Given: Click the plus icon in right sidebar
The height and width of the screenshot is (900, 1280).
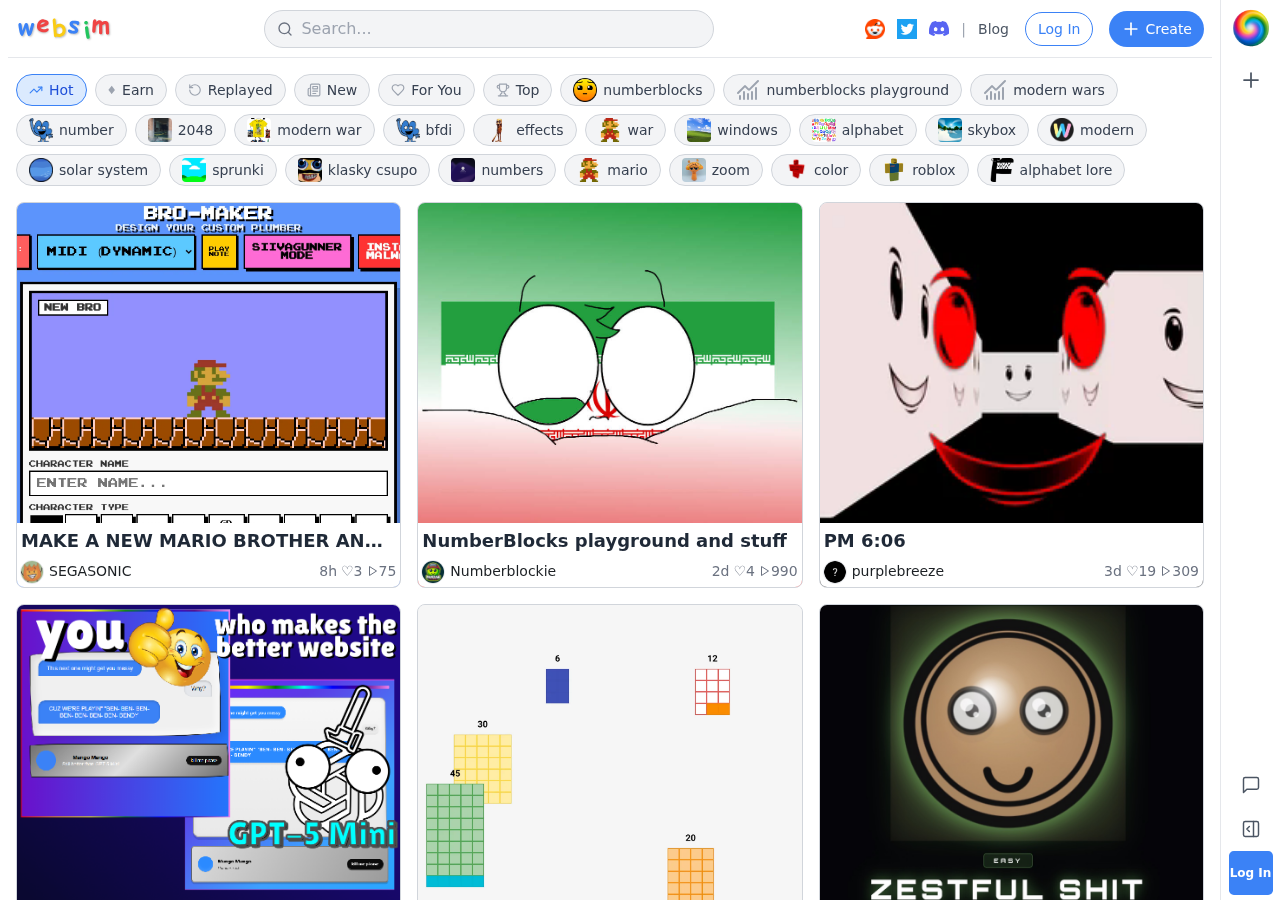Looking at the screenshot, I should pyautogui.click(x=1251, y=80).
